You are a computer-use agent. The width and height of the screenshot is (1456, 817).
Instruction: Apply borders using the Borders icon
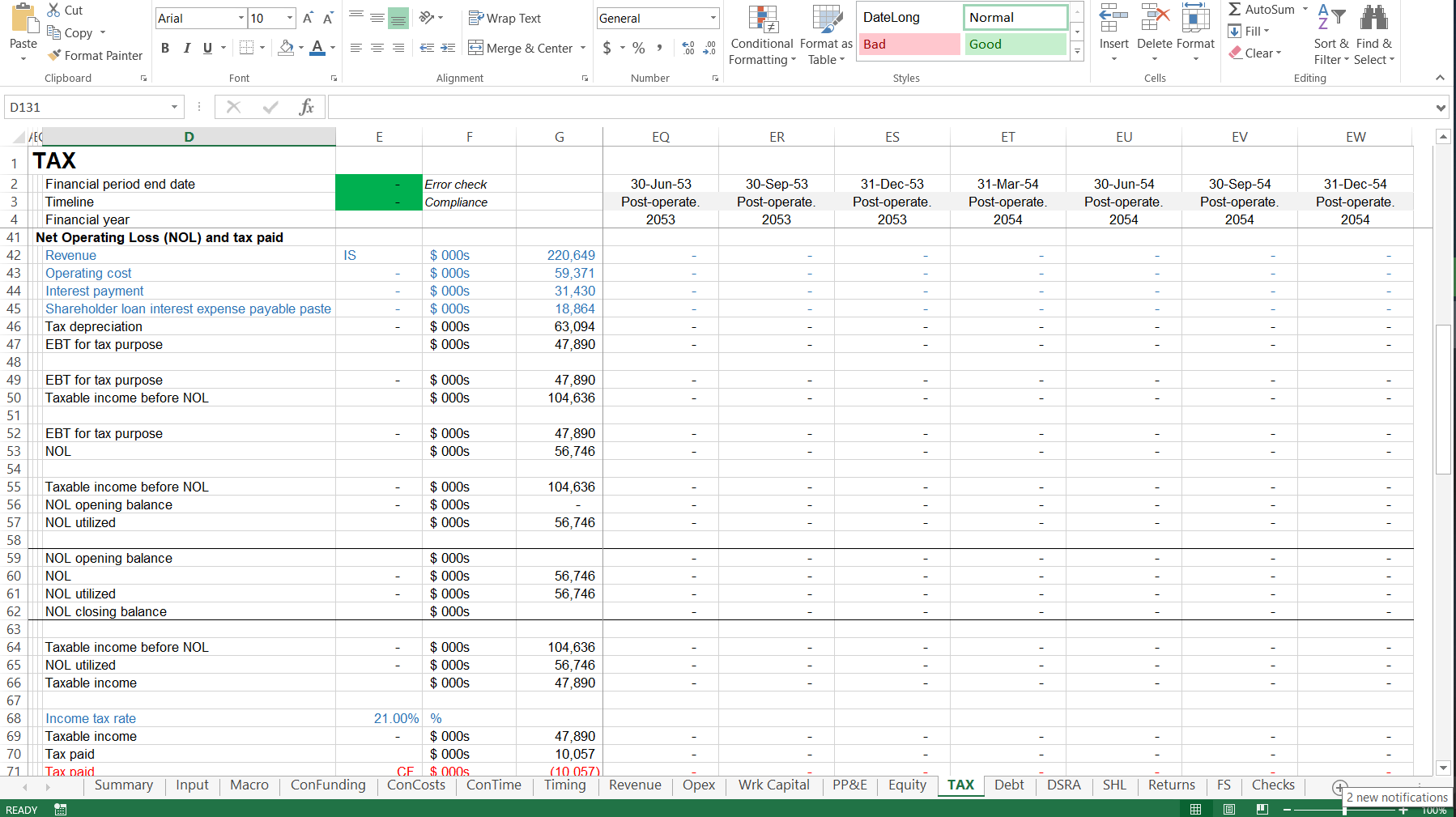[247, 48]
